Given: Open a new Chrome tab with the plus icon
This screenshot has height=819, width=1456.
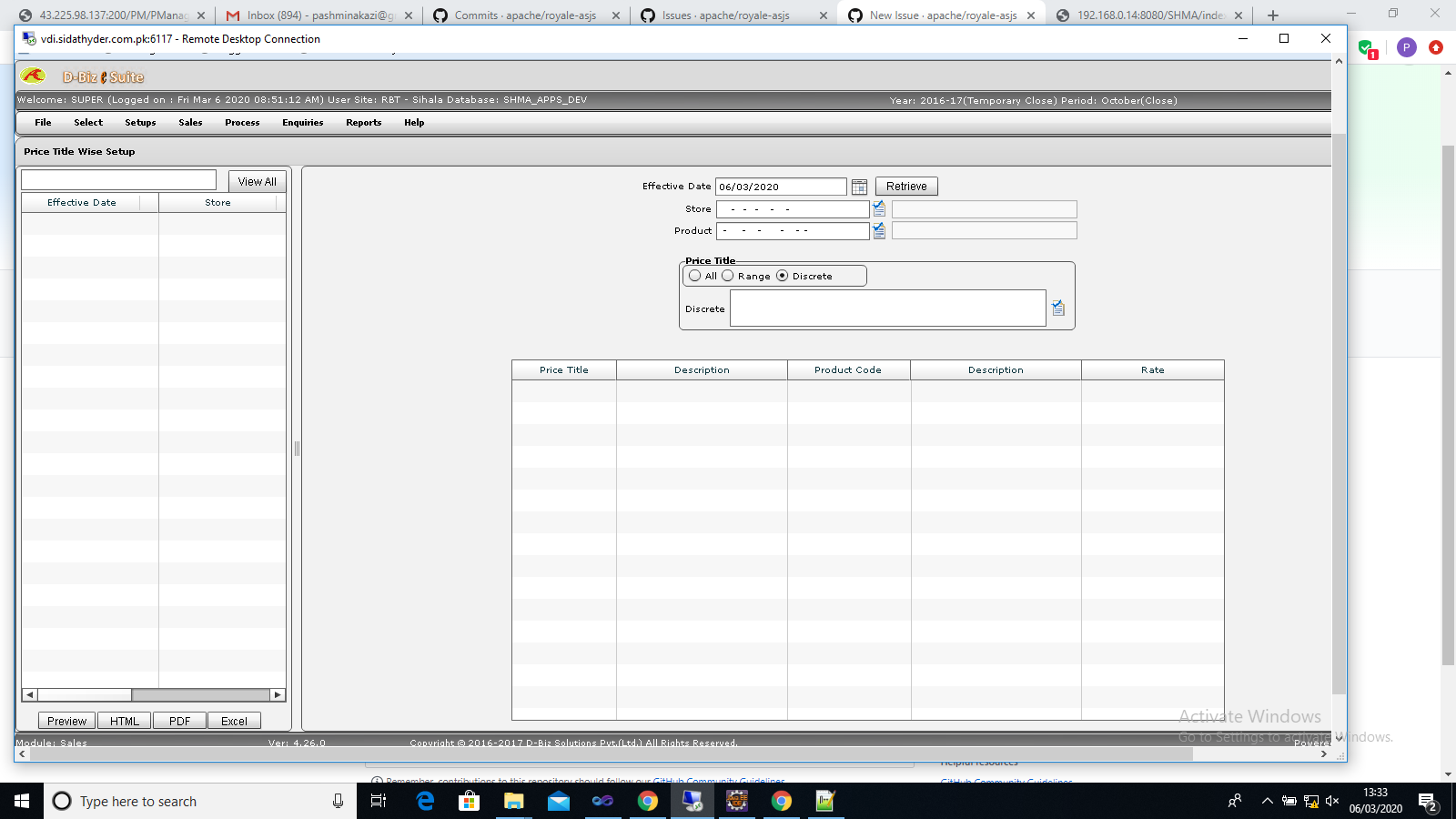Looking at the screenshot, I should (x=1273, y=15).
